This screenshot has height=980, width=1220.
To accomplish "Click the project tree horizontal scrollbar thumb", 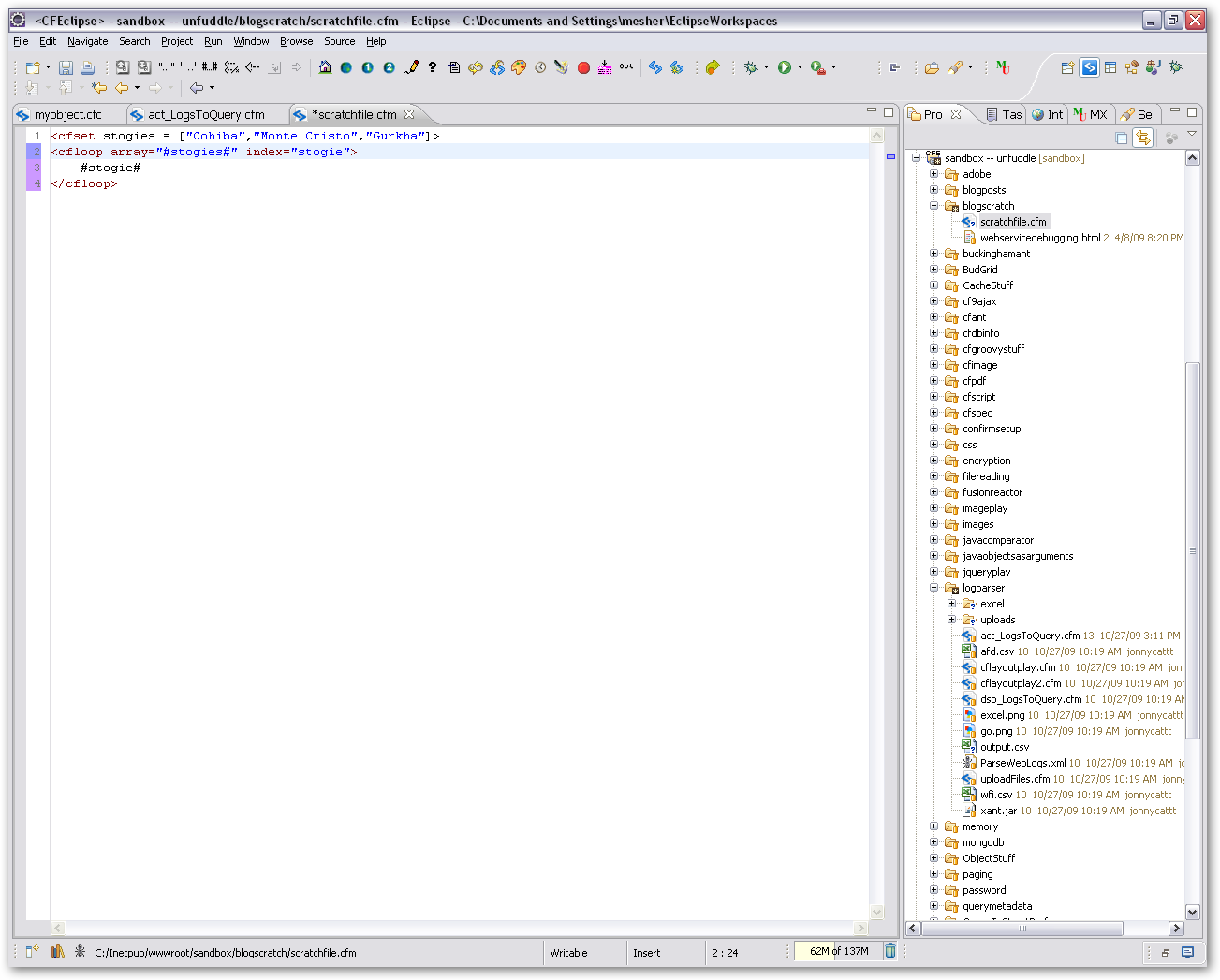I will [1023, 929].
